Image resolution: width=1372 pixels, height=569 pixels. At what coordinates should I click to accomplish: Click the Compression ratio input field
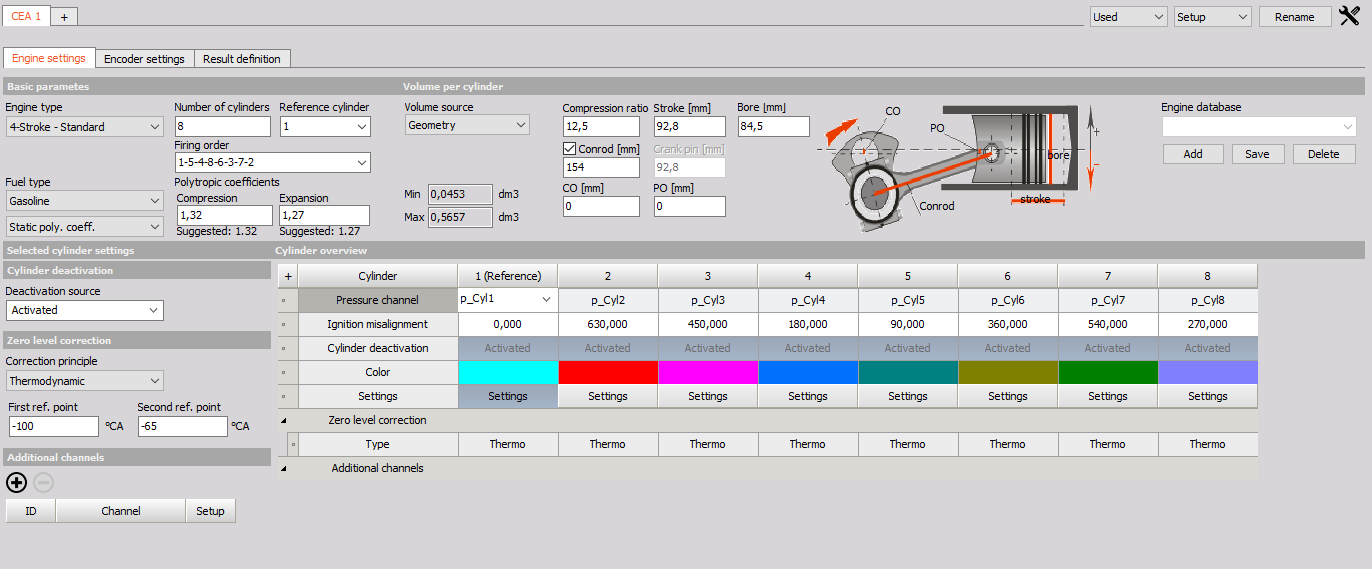coord(601,127)
